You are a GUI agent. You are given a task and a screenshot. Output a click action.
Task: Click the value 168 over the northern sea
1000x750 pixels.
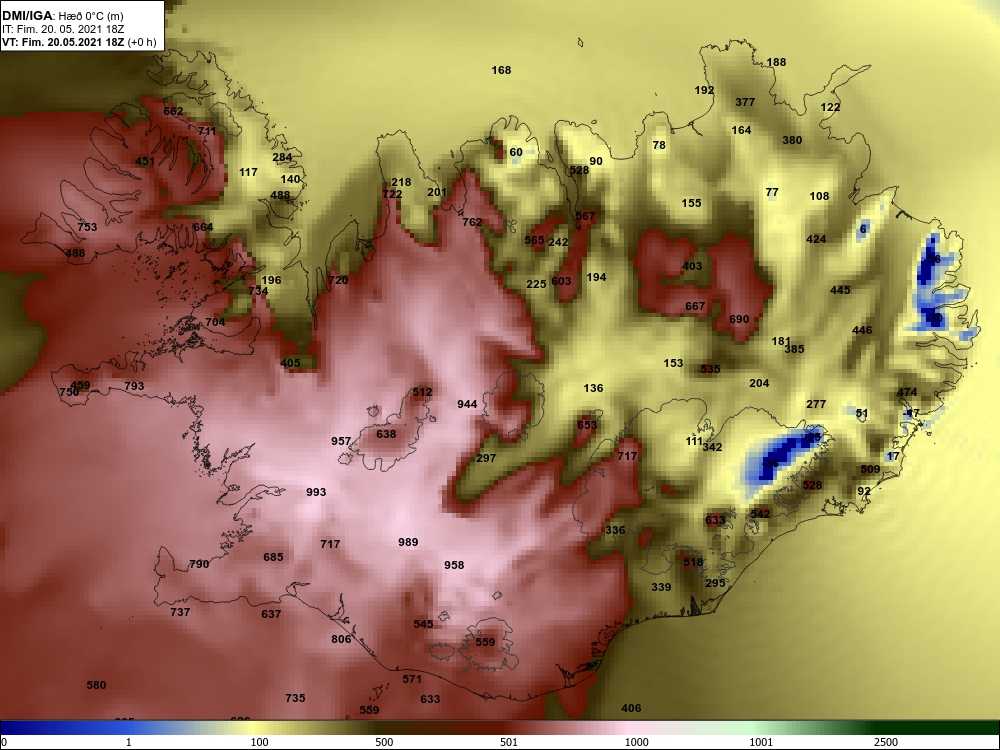pyautogui.click(x=501, y=70)
